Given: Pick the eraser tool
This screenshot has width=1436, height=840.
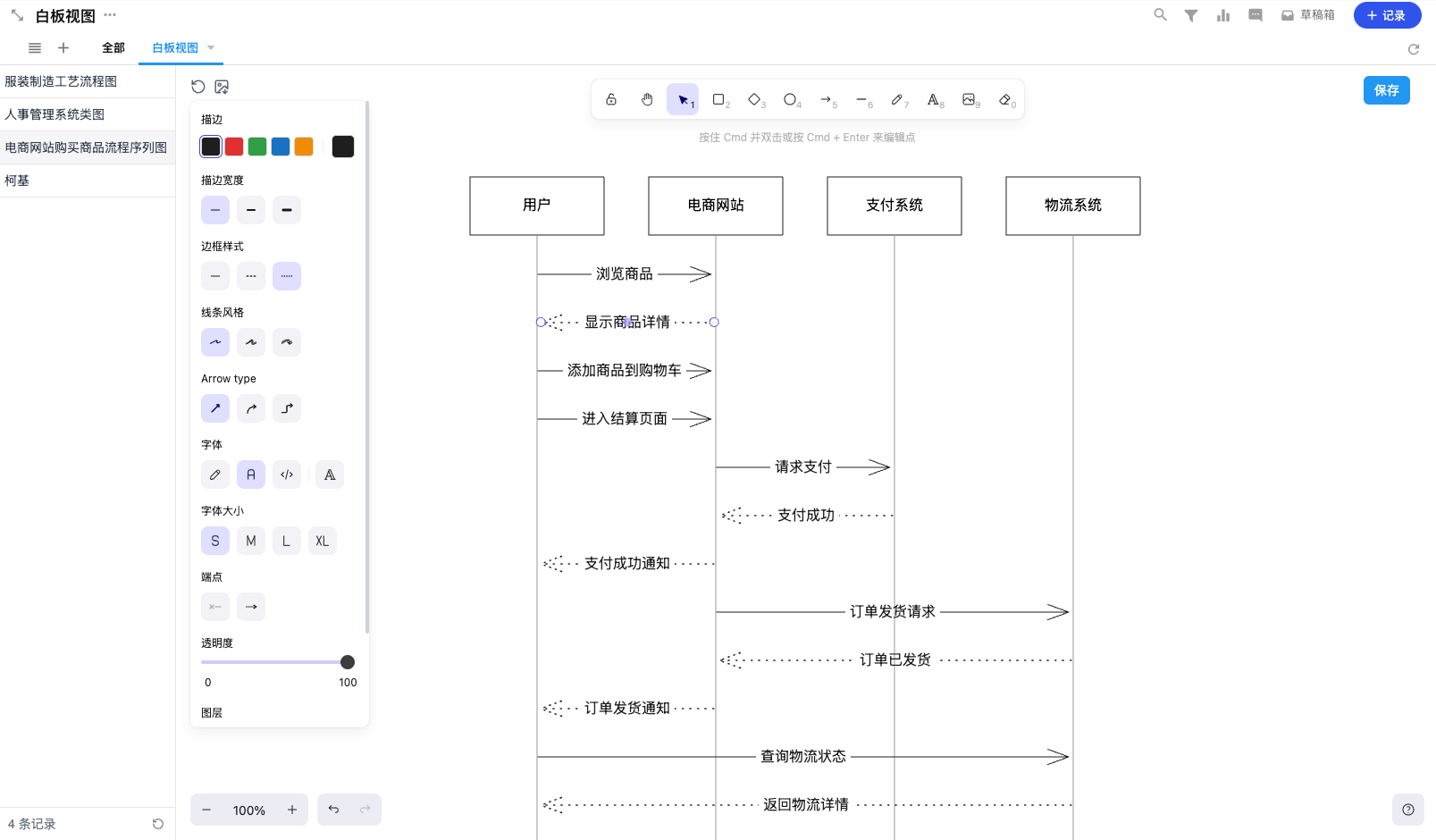Looking at the screenshot, I should pos(1005,99).
